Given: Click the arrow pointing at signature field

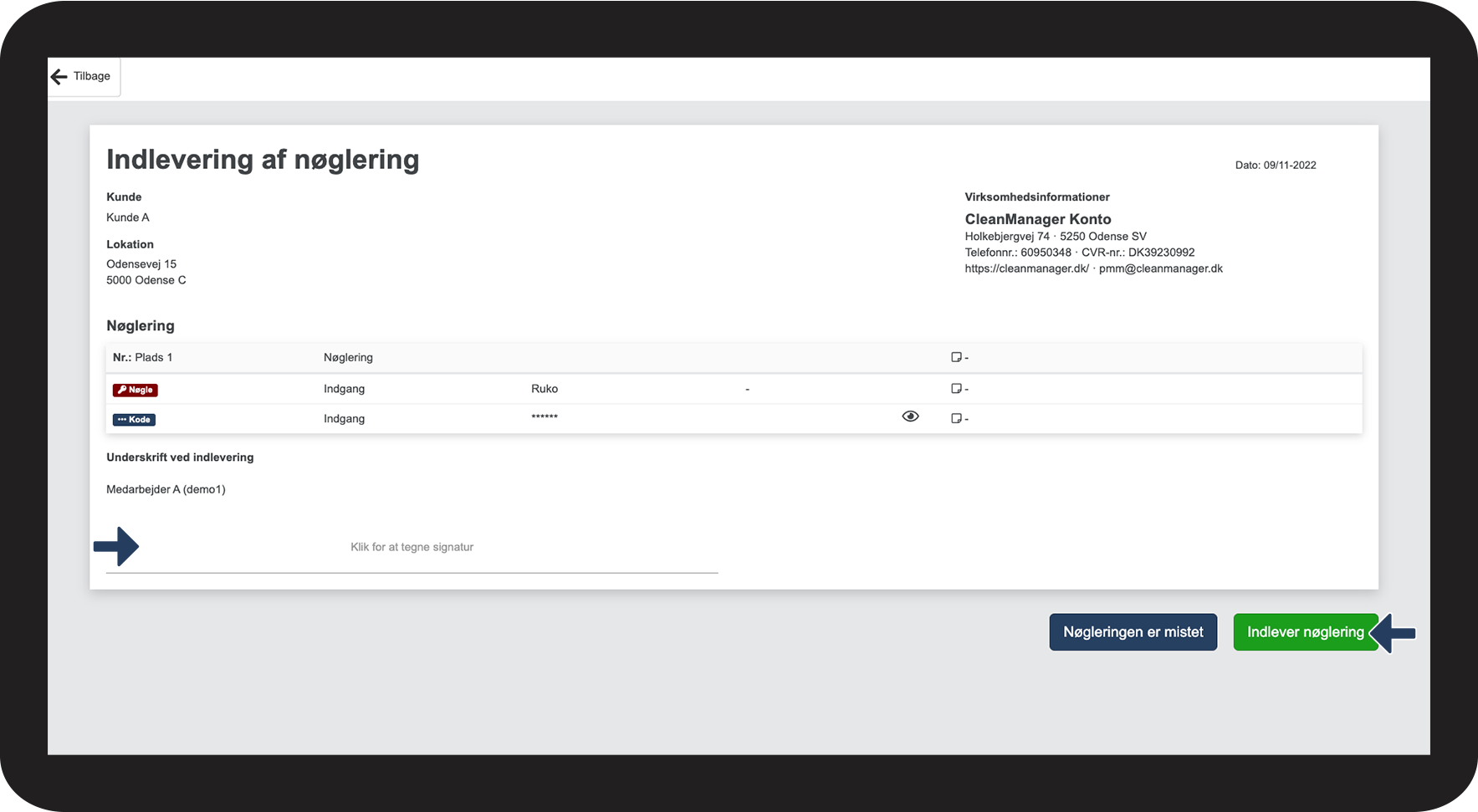Looking at the screenshot, I should [x=116, y=546].
